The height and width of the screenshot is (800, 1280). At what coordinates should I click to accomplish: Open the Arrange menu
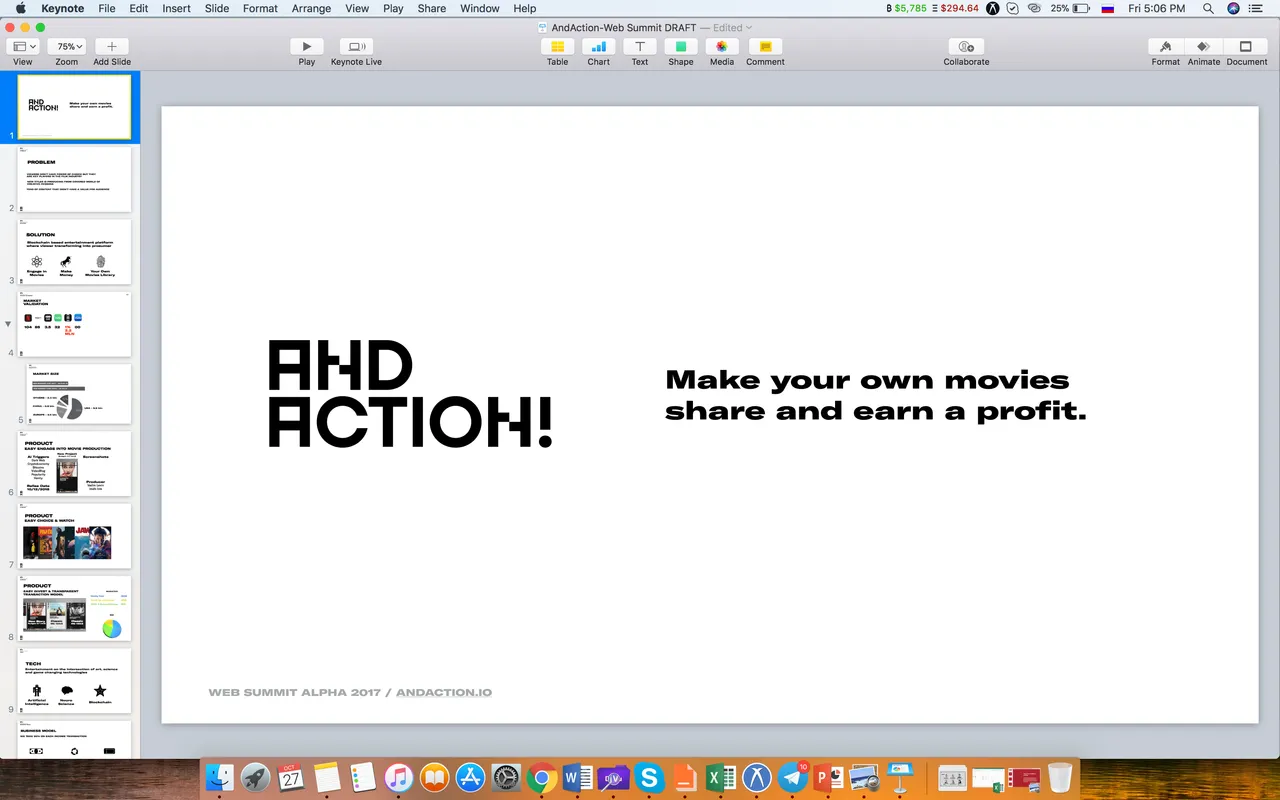pos(311,8)
